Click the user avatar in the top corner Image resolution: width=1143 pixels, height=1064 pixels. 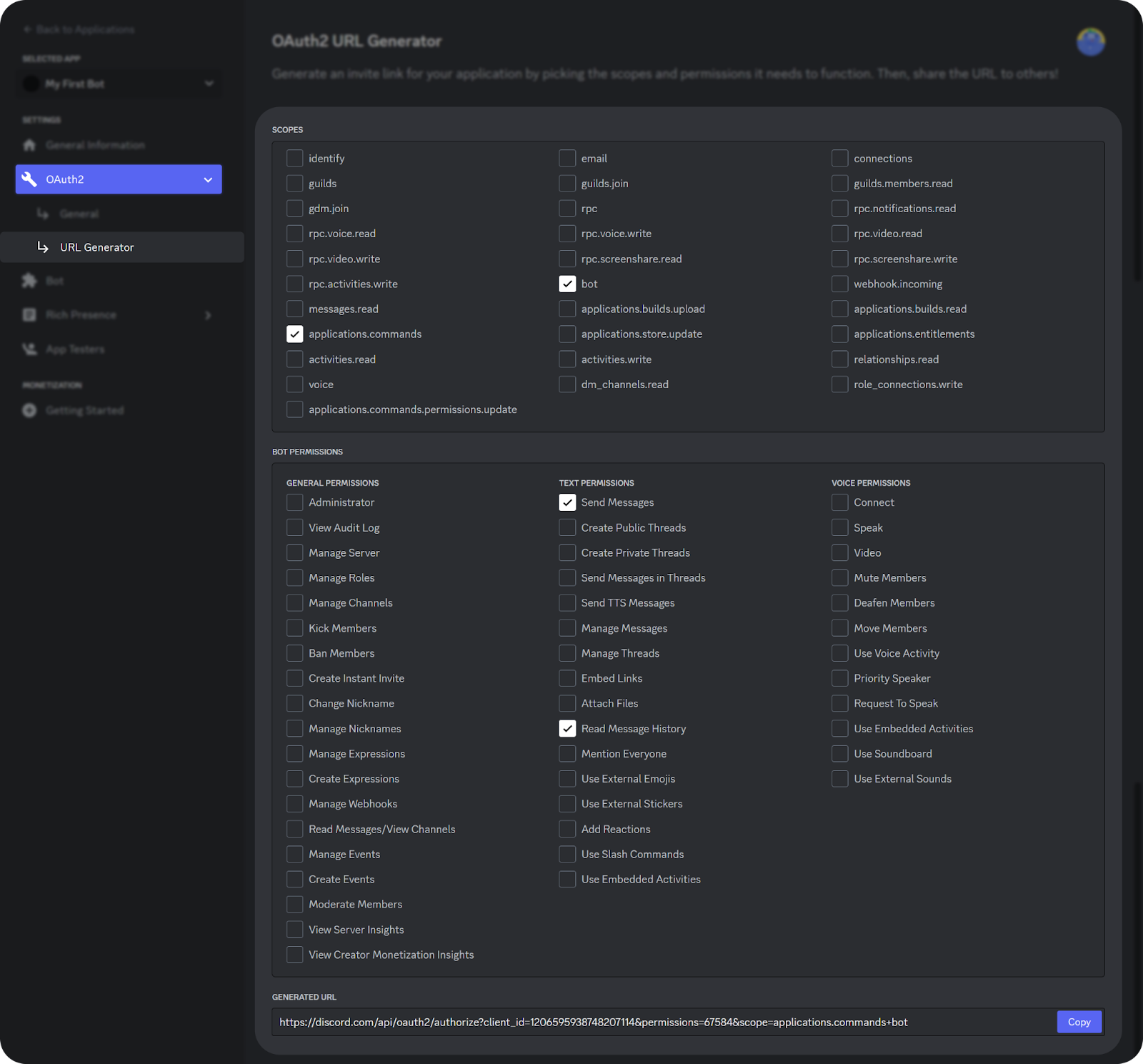click(1091, 41)
